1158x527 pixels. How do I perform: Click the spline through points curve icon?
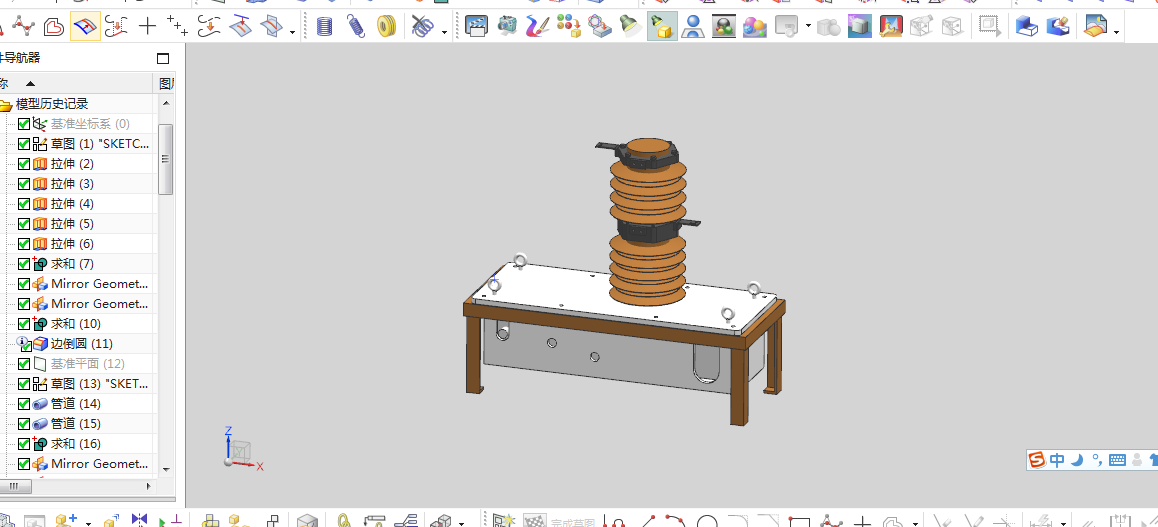point(25,28)
